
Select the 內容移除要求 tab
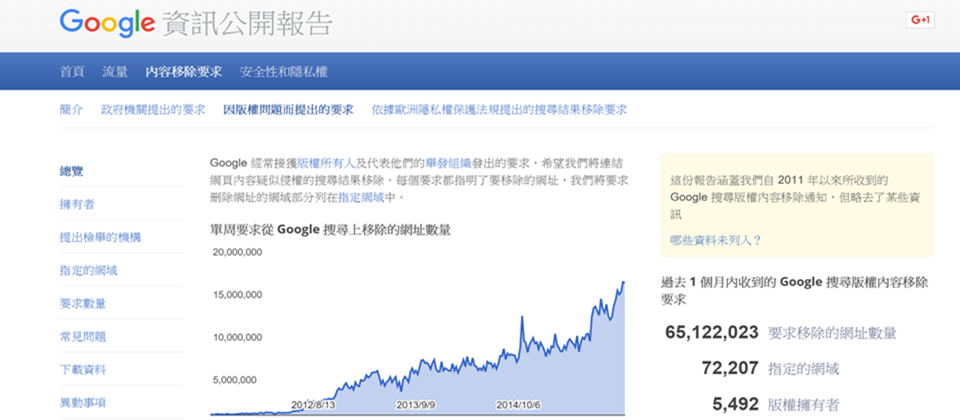(183, 72)
